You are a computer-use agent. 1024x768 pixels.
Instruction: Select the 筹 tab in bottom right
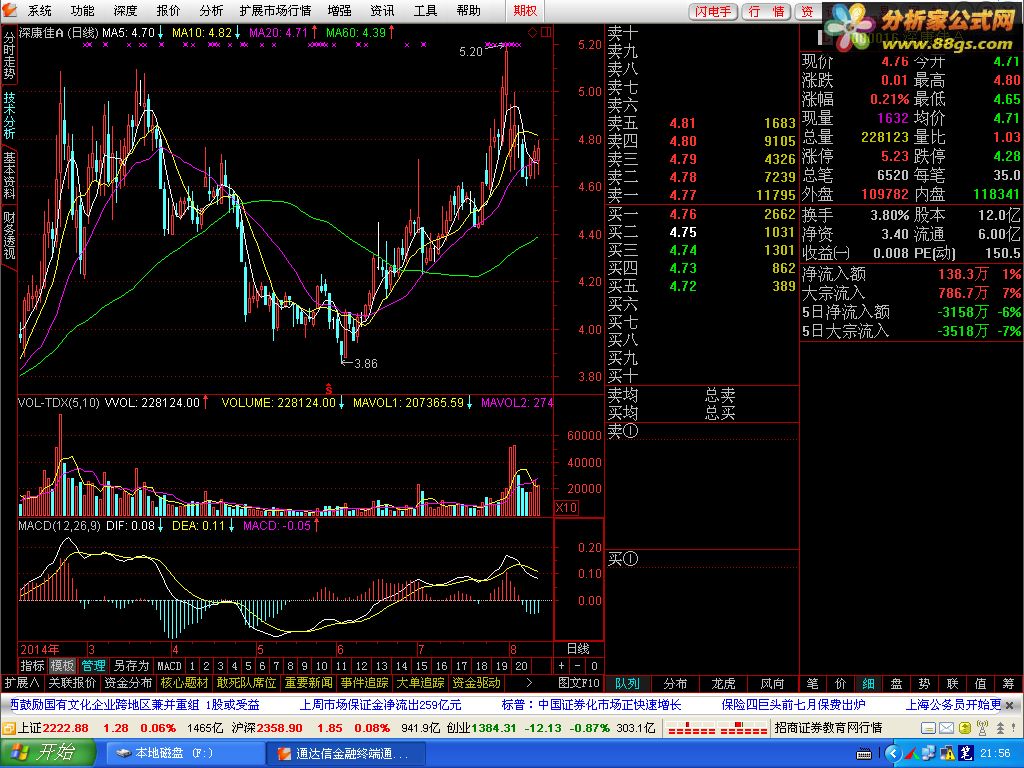[x=1009, y=684]
